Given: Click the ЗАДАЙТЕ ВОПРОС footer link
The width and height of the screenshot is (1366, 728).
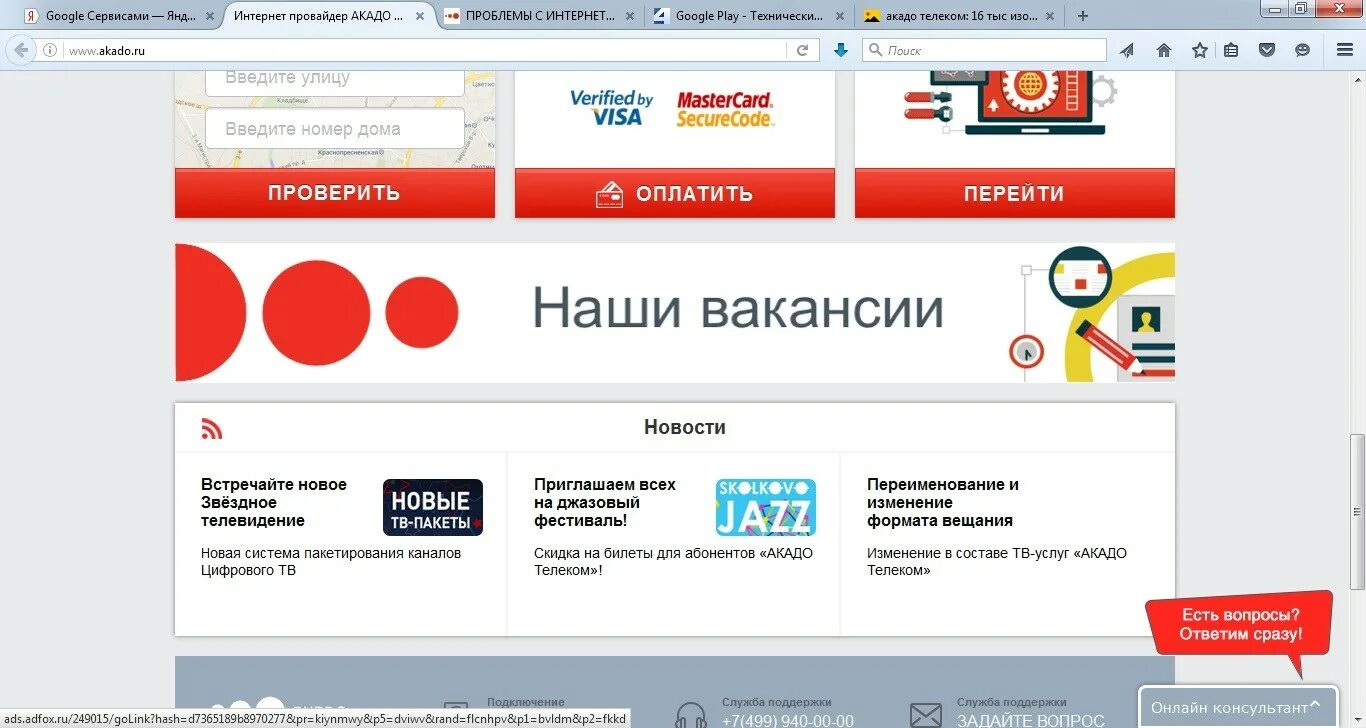Looking at the screenshot, I should coord(1031,721).
